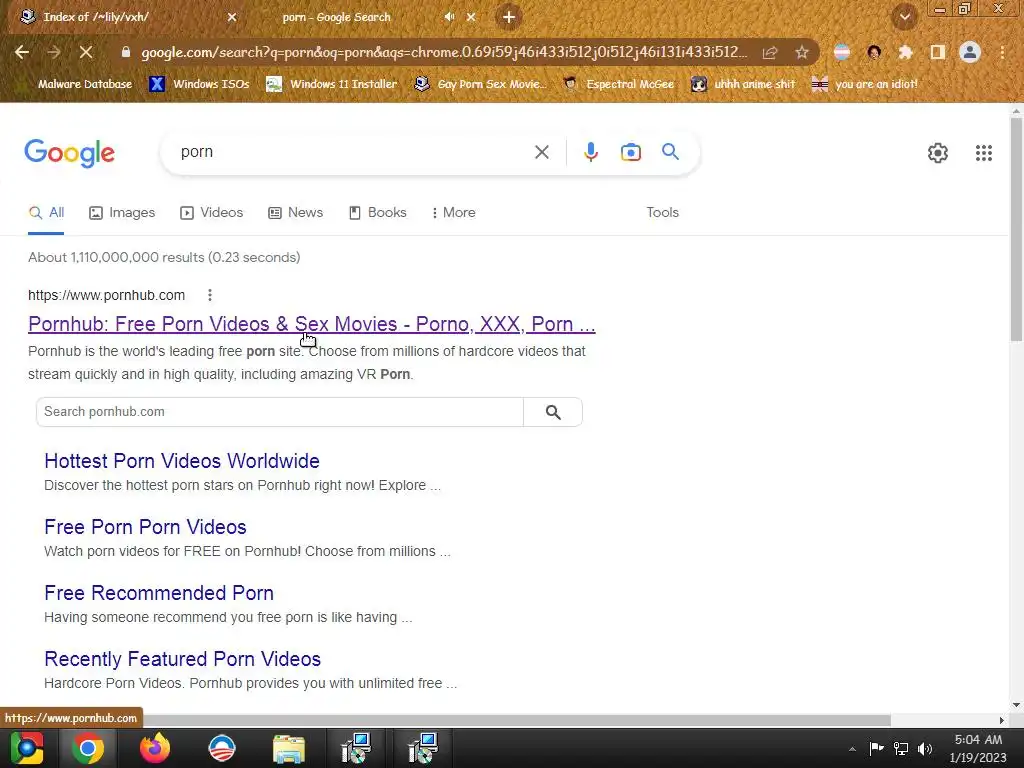Open the search Tools options
The width and height of the screenshot is (1024, 768).
pyautogui.click(x=662, y=213)
